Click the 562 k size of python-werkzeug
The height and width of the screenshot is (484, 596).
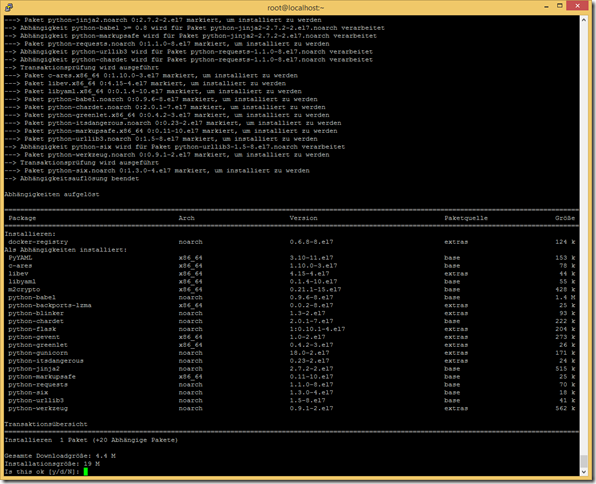(565, 409)
